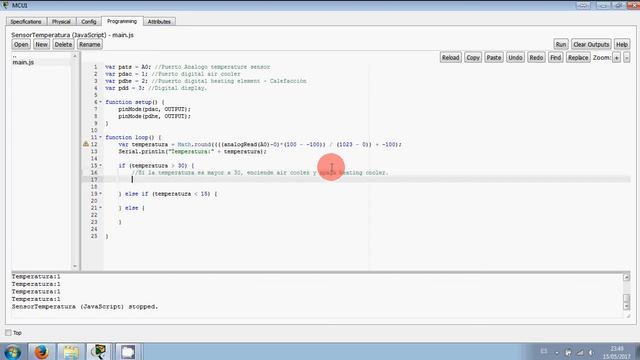Open the Windows Start menu
640x360 pixels.
[12, 352]
